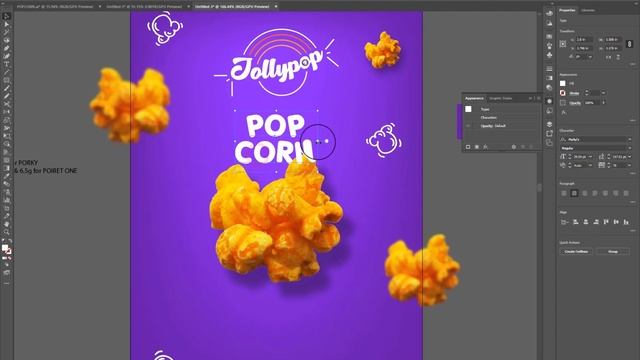Swap fill and stroke in the toolbar
The height and width of the screenshot is (360, 640).
pos(10,241)
